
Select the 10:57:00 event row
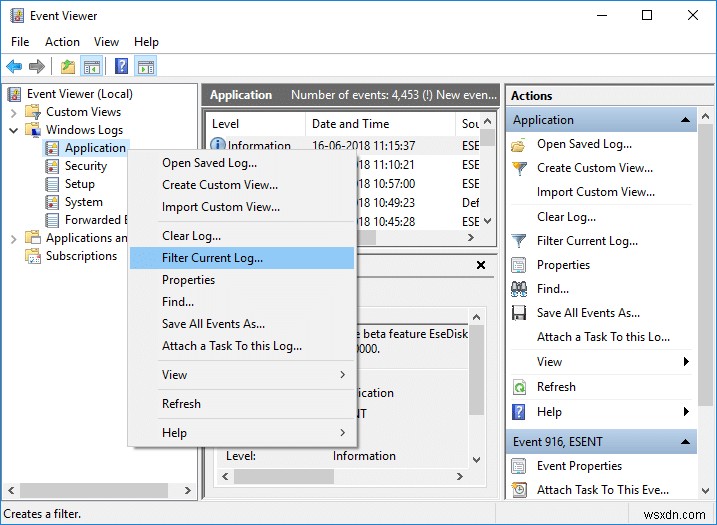coord(418,184)
